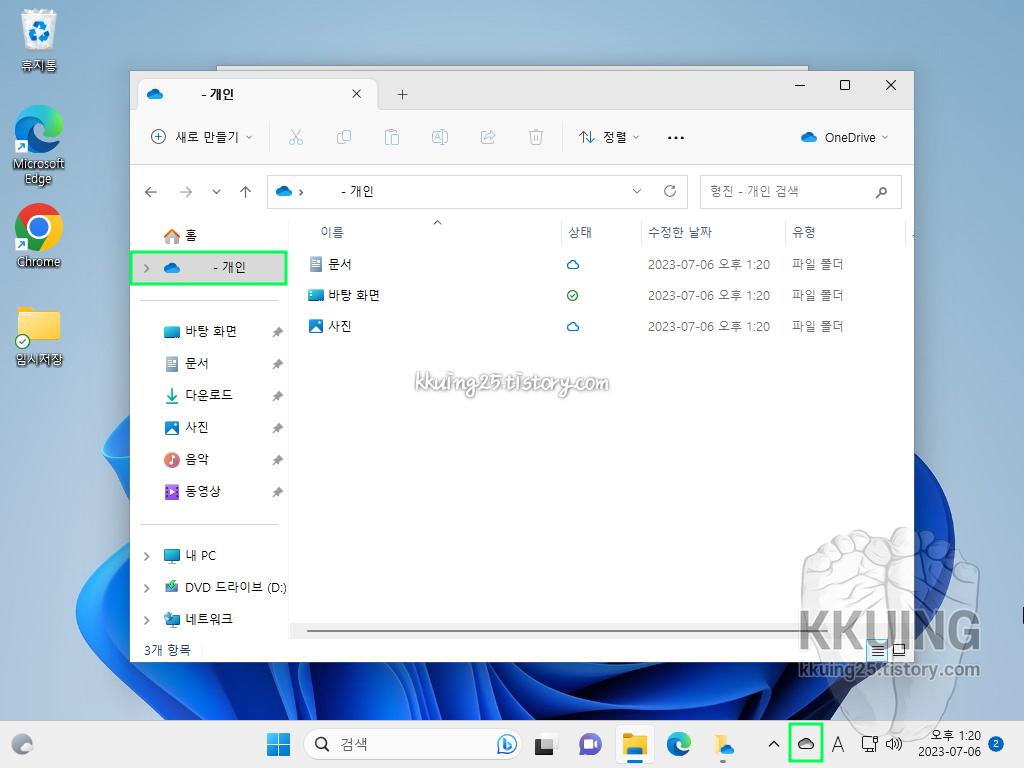
Task: Close the - 개인 tab
Action: 357,94
